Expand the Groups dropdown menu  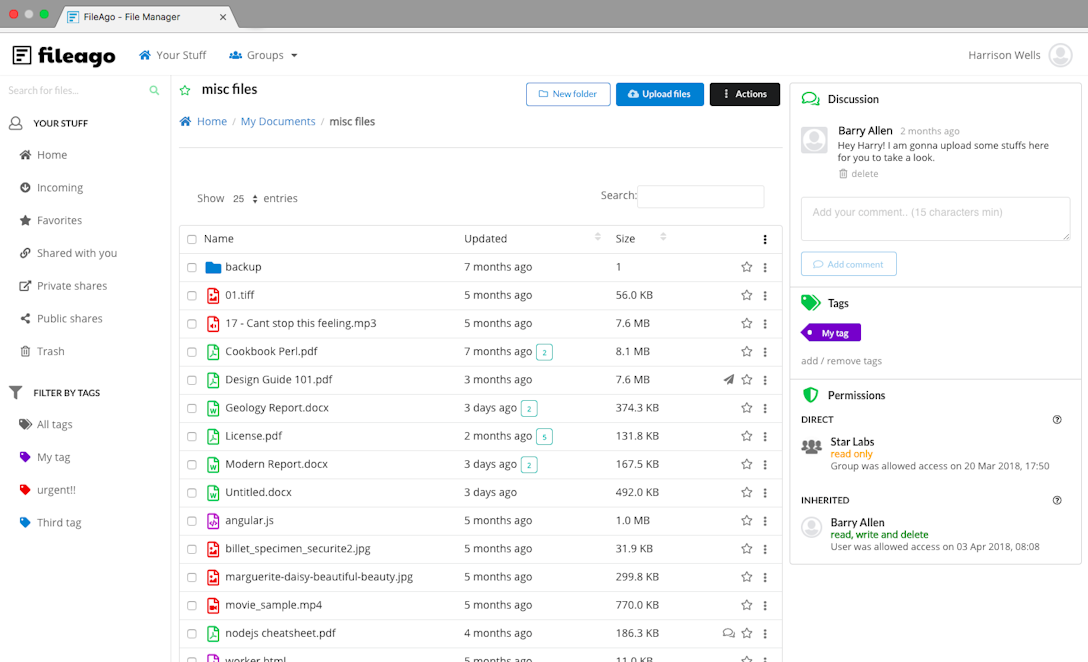[264, 56]
